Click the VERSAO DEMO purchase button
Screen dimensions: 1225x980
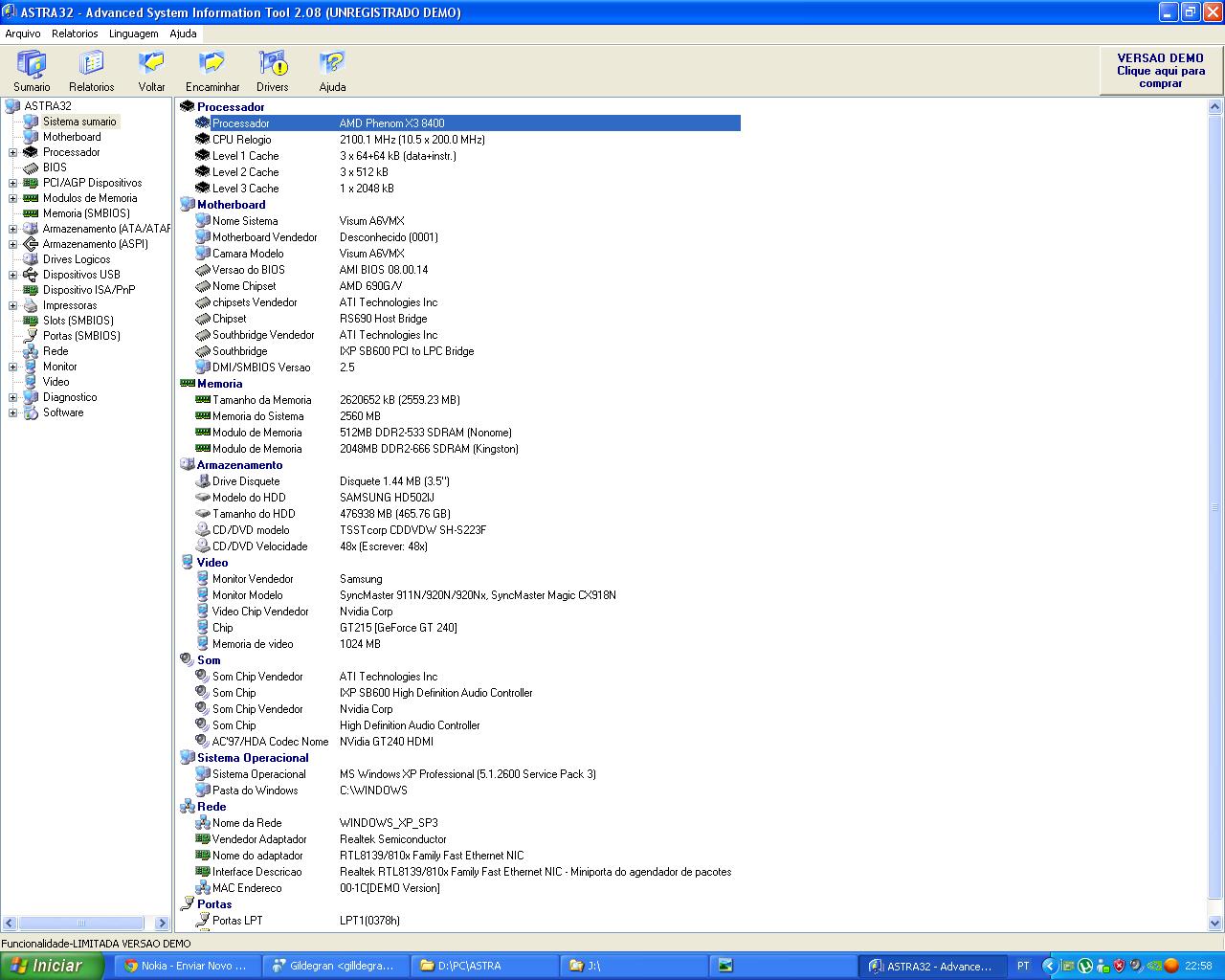click(1160, 71)
